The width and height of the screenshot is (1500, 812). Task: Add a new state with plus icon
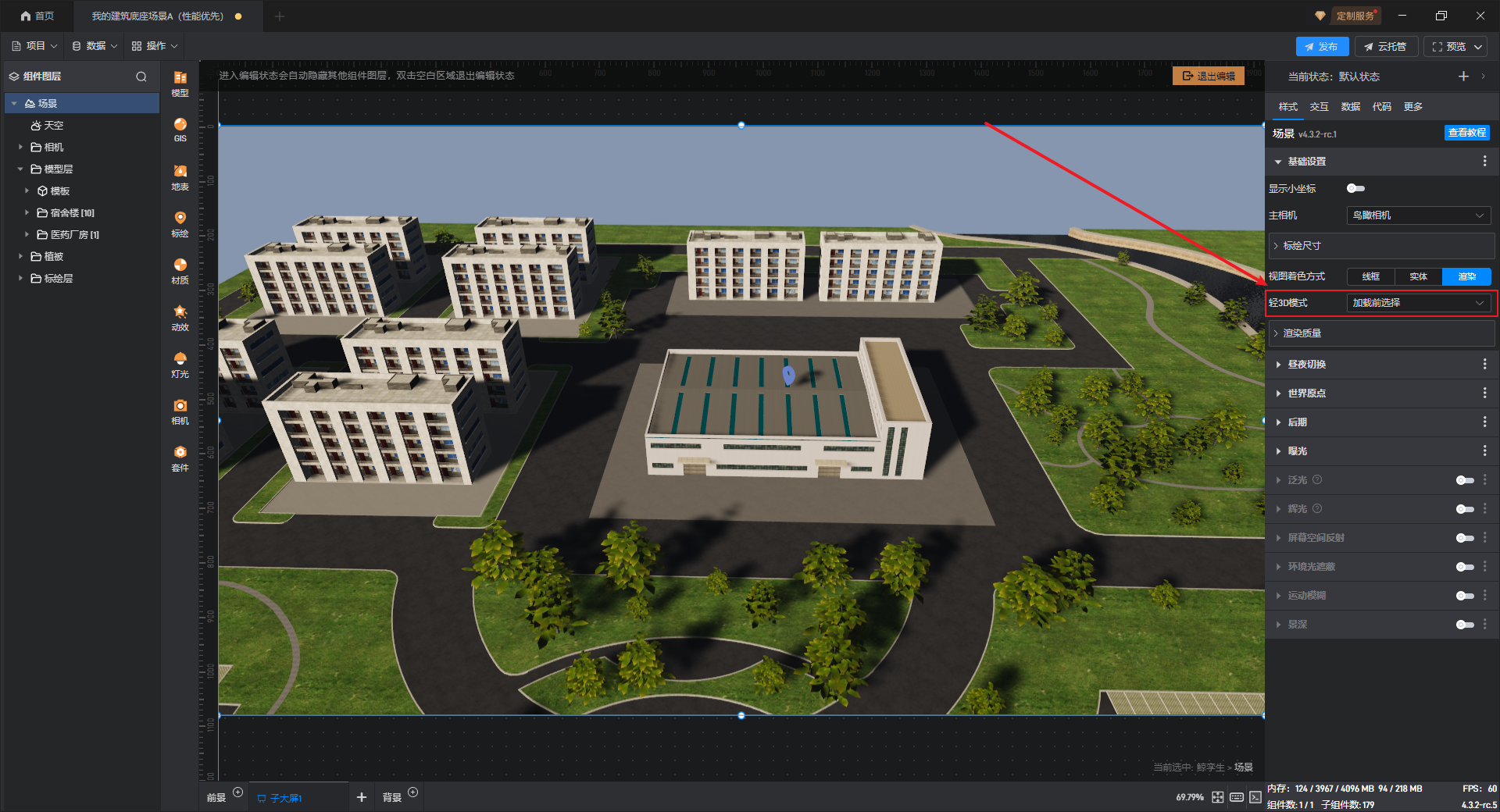coord(1463,77)
